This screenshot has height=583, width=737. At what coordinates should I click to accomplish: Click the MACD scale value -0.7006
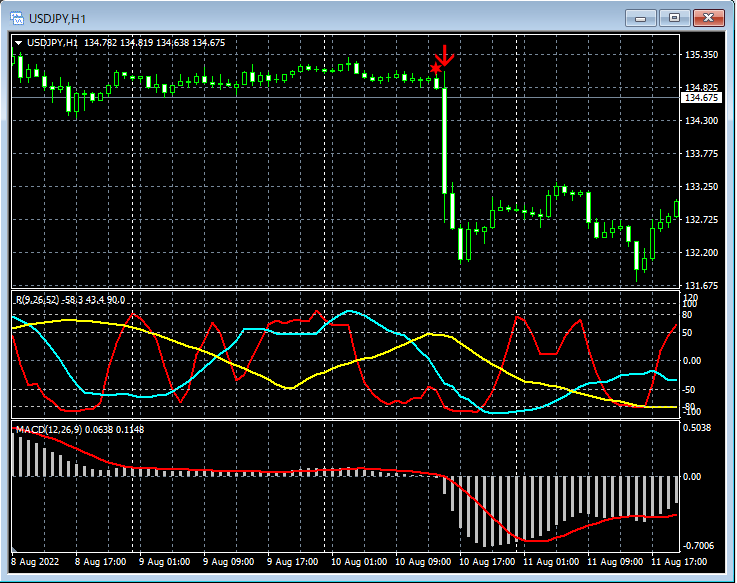coord(698,546)
